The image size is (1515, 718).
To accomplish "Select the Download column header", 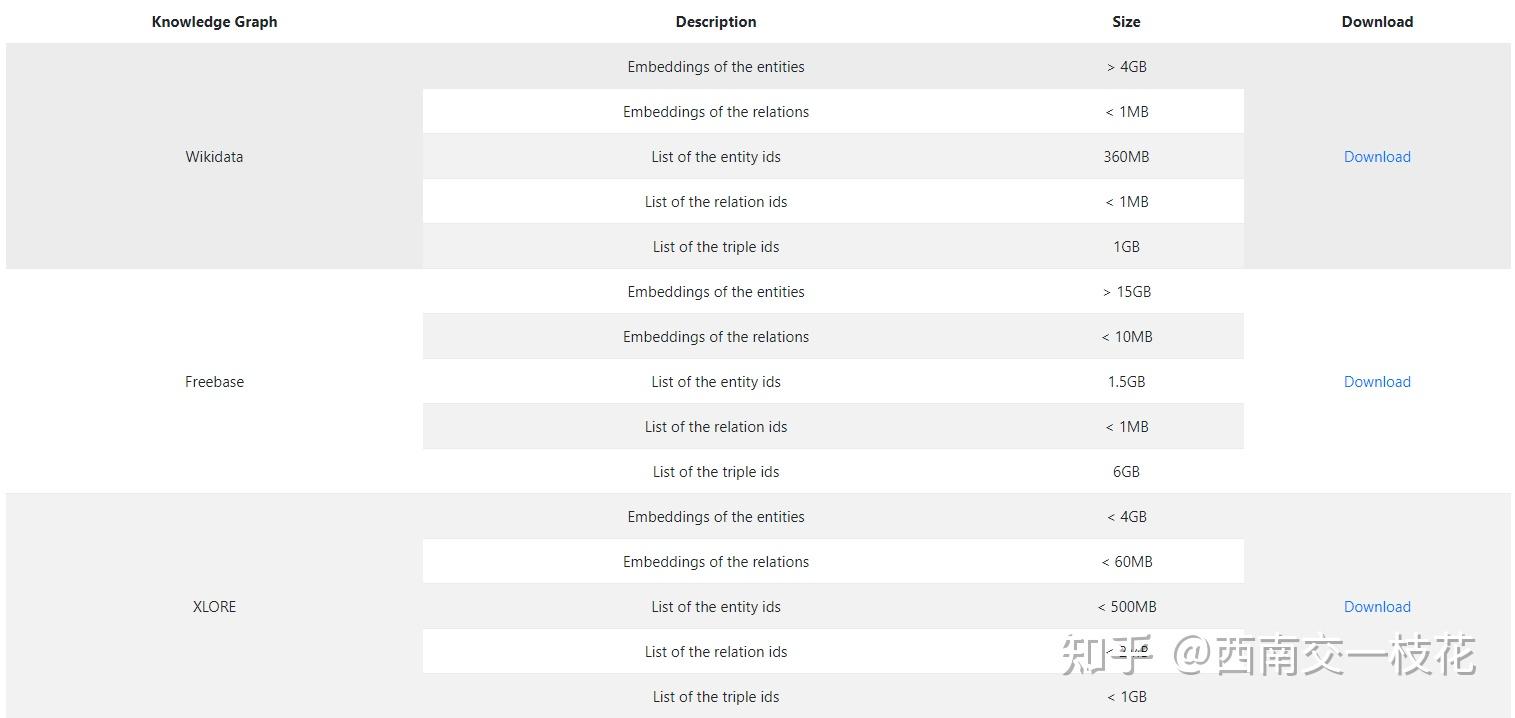I will click(x=1377, y=22).
